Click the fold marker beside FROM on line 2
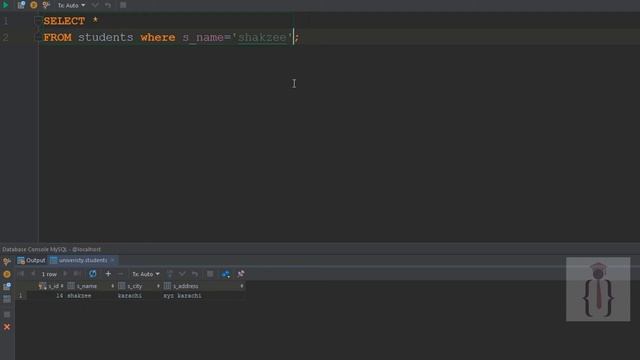 pyautogui.click(x=38, y=37)
